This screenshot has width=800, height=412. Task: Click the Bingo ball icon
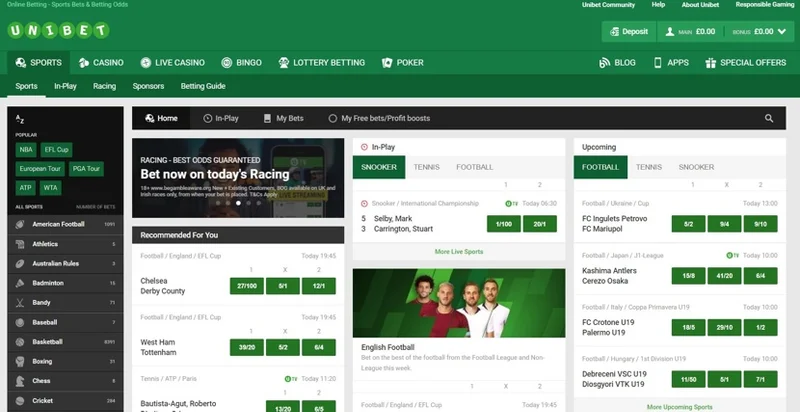click(x=227, y=63)
